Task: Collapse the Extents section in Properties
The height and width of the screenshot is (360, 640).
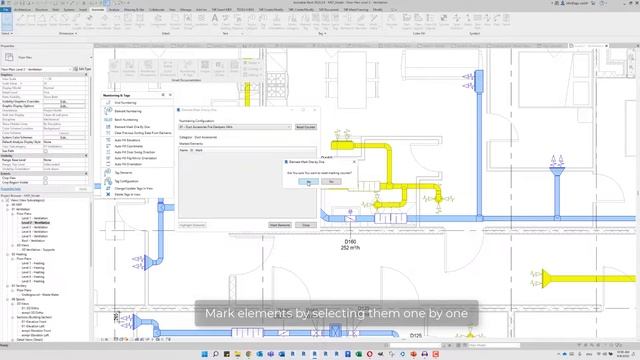Action: pyautogui.click(x=86, y=173)
